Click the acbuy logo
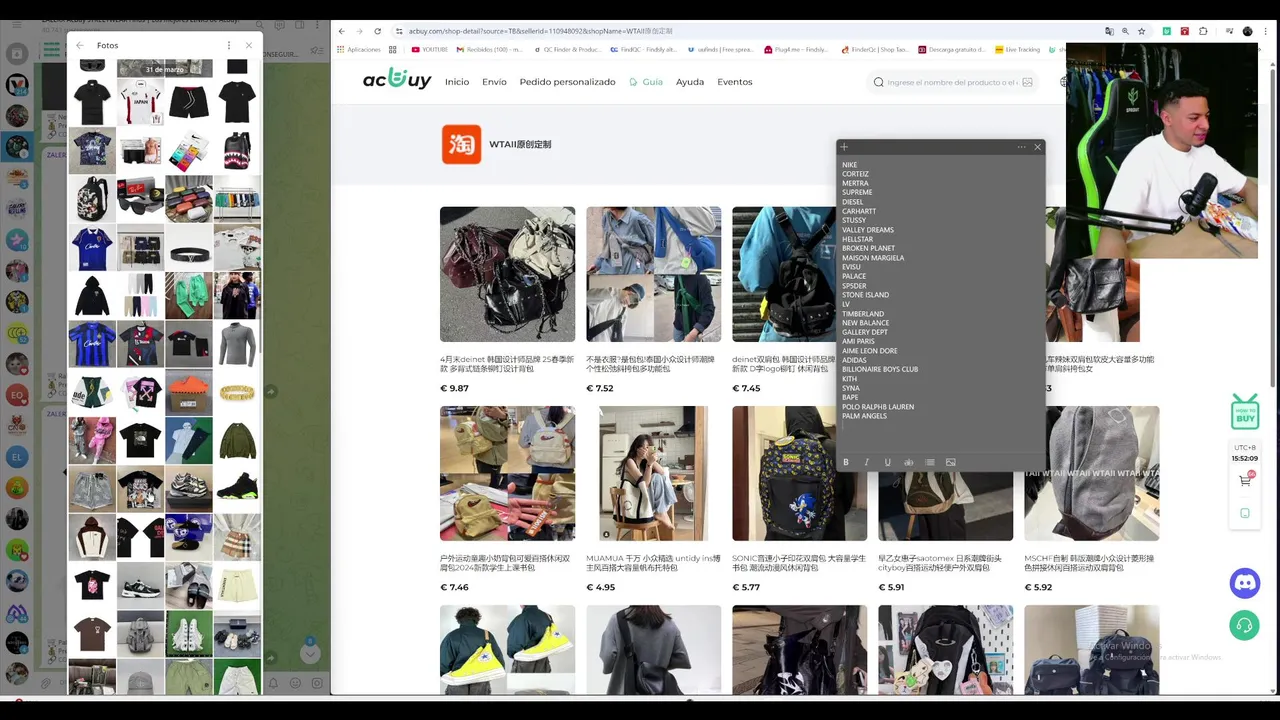This screenshot has height=720, width=1280. [x=397, y=80]
